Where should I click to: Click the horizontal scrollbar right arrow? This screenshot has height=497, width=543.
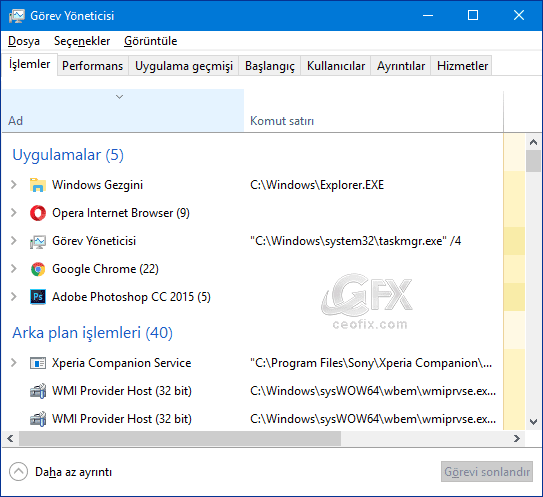pos(517,438)
